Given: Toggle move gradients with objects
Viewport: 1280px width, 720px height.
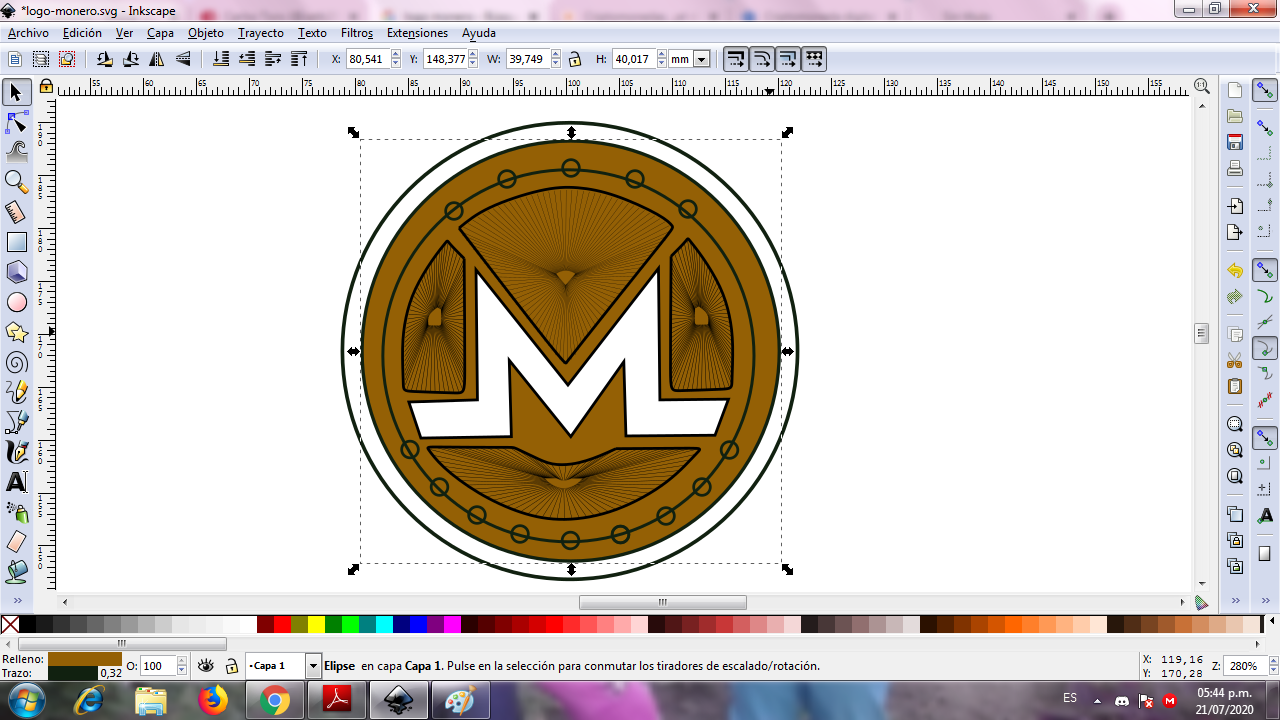Looking at the screenshot, I should point(788,59).
